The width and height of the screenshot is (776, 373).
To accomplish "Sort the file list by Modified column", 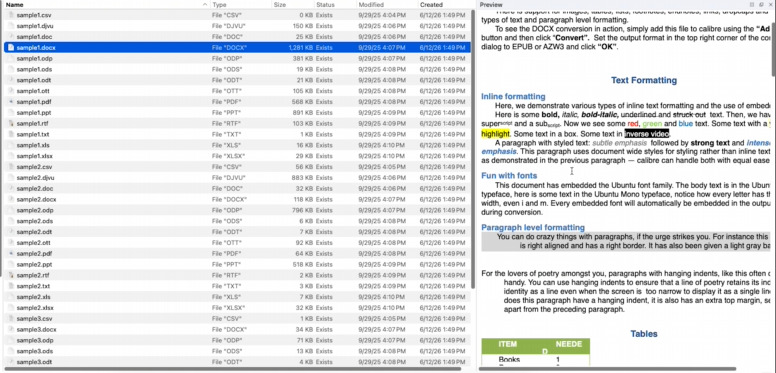I will pos(387,4).
